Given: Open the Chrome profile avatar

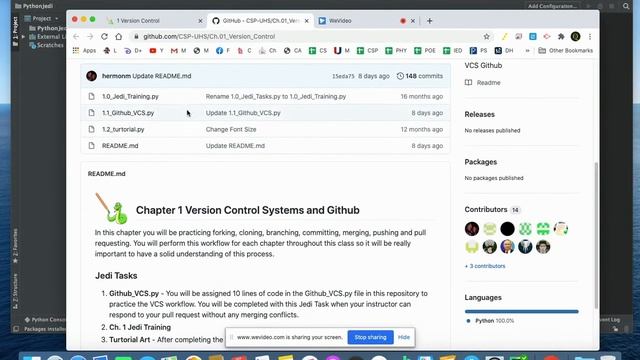Looking at the screenshot, I should 576,37.
